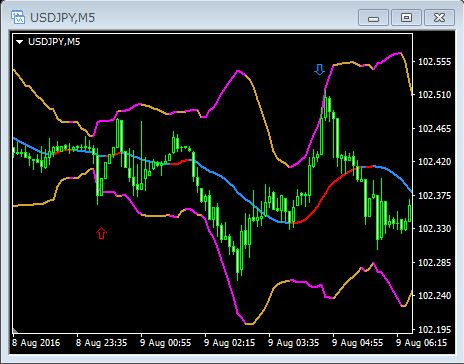Select the 8 Aug 23:35 time label

click(x=101, y=343)
